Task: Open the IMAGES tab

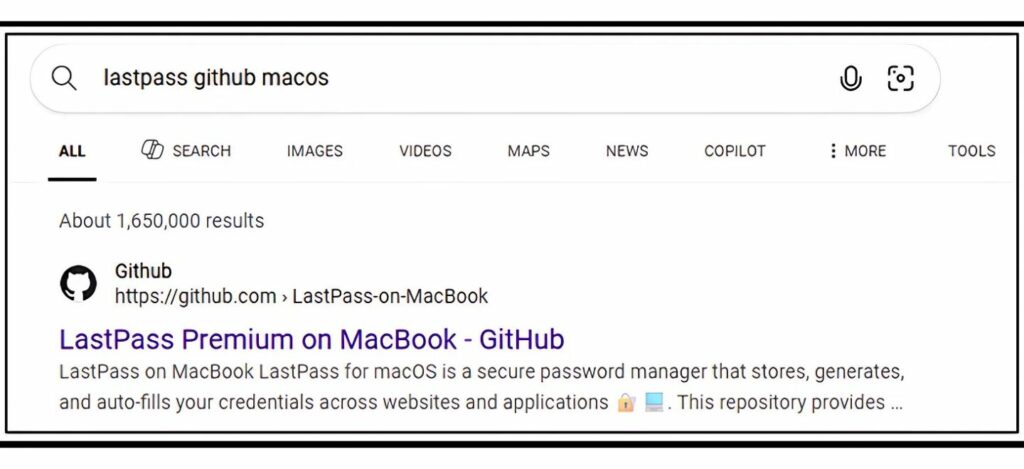Action: [x=315, y=151]
